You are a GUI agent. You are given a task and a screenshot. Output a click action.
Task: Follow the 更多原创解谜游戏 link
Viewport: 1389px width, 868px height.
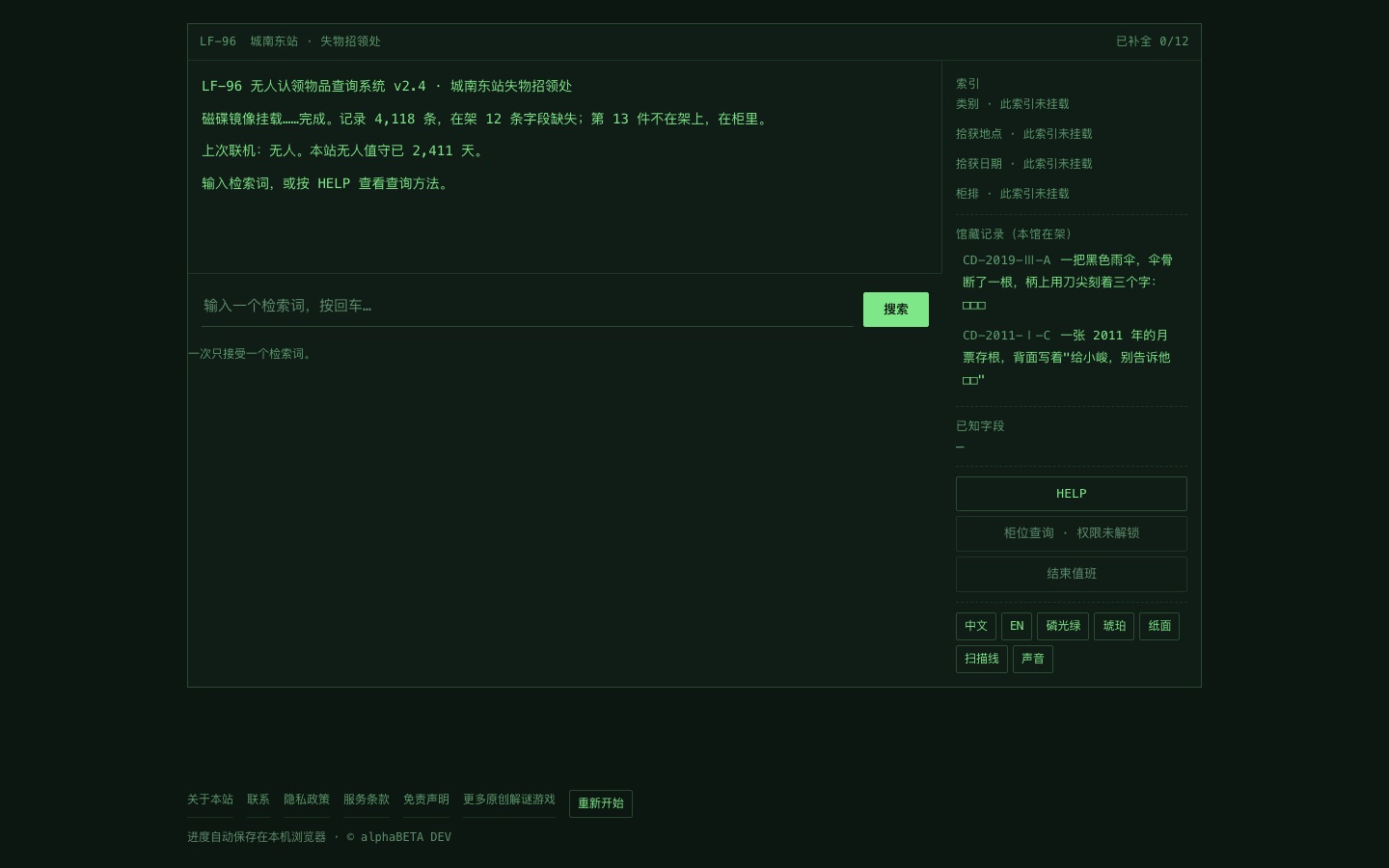tap(509, 800)
